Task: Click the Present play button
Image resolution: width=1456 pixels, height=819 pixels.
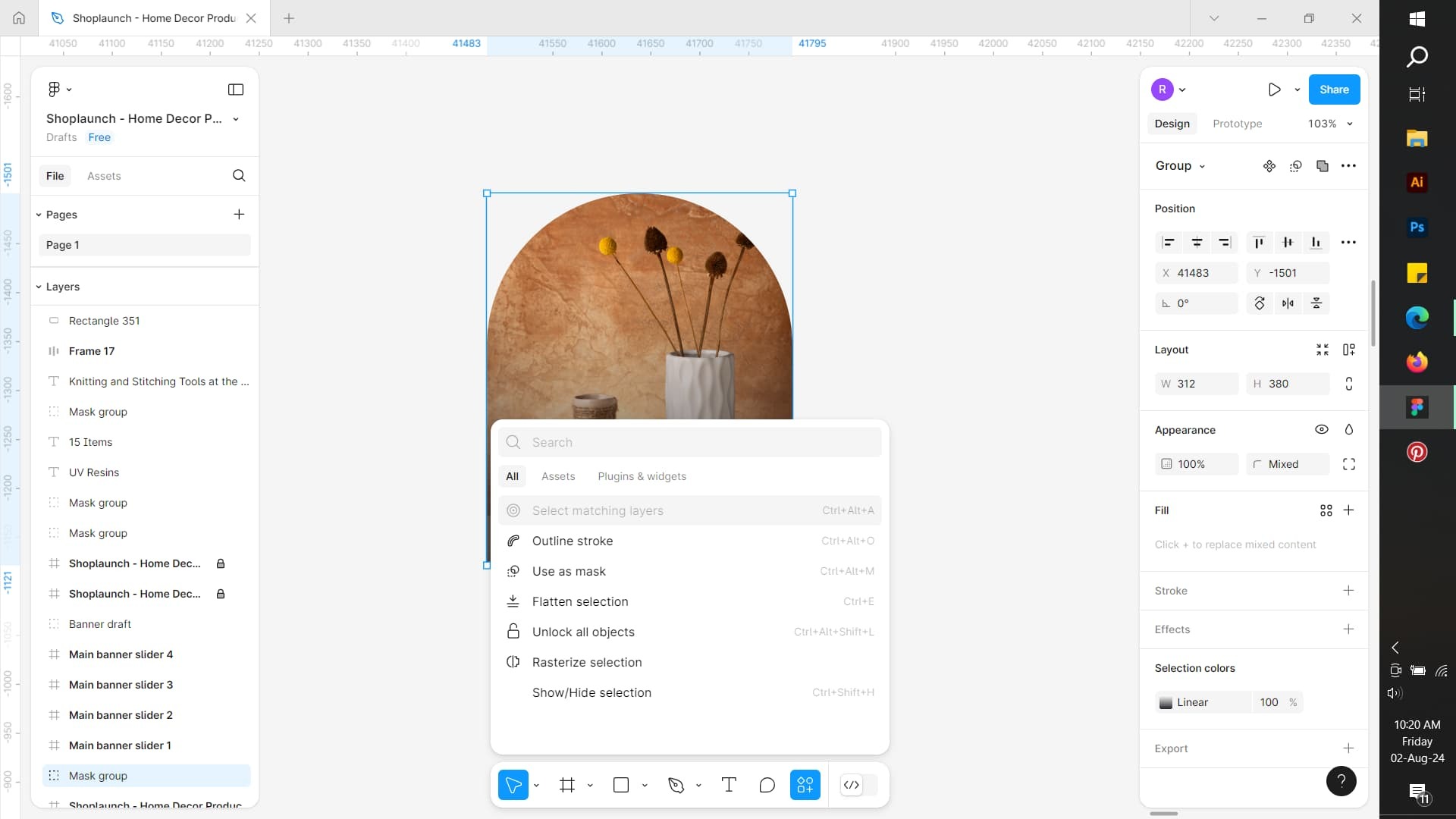Action: point(1274,89)
